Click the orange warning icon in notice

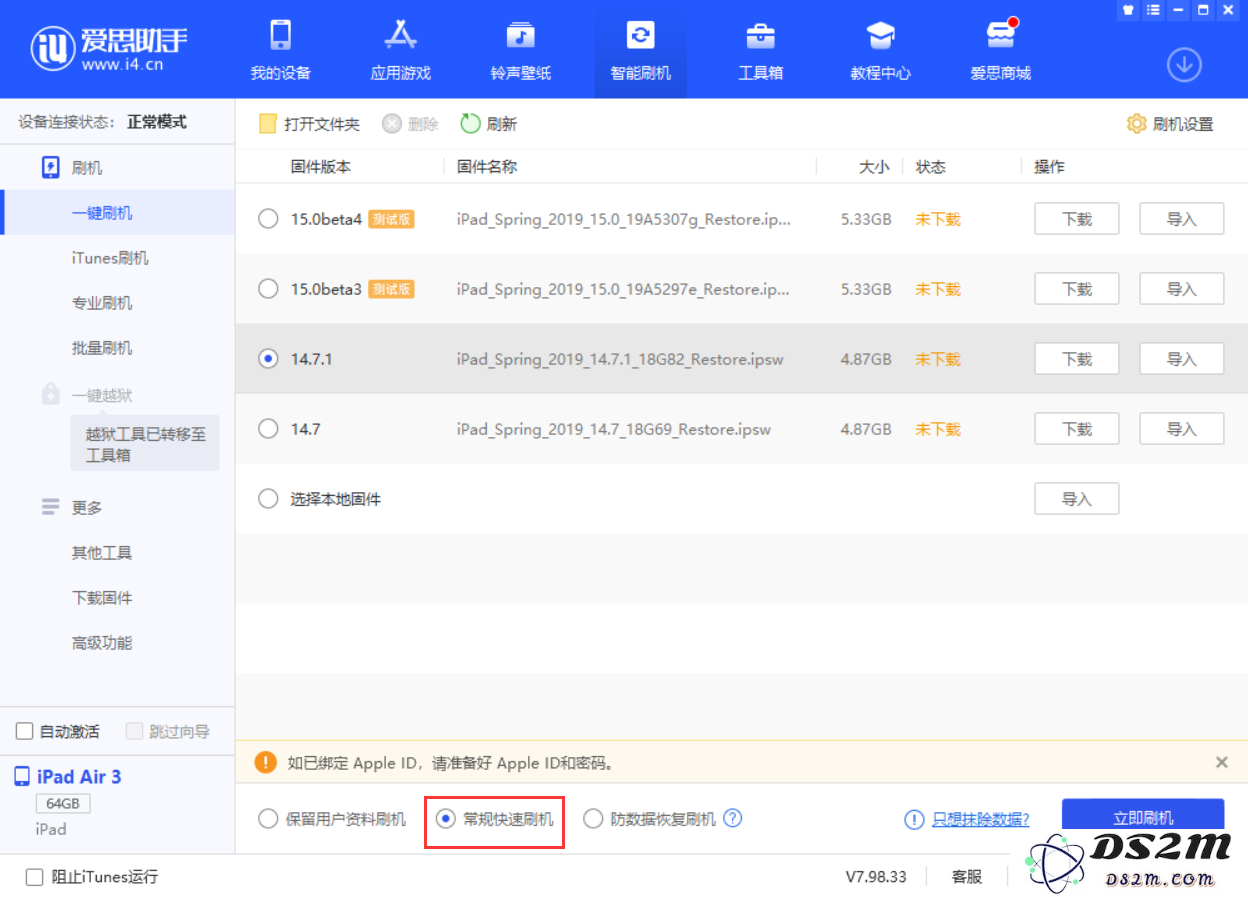coord(265,762)
